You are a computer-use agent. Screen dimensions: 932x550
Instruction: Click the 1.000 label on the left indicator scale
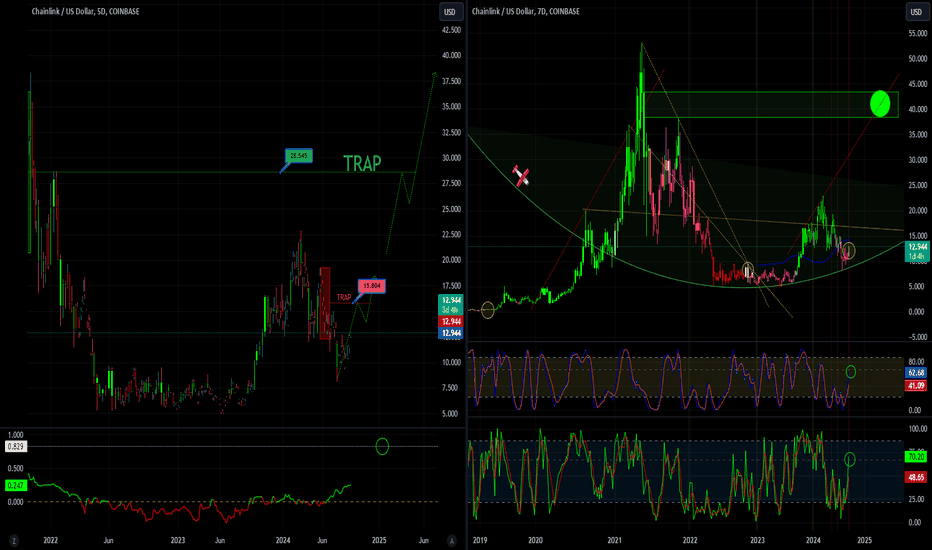pyautogui.click(x=15, y=435)
